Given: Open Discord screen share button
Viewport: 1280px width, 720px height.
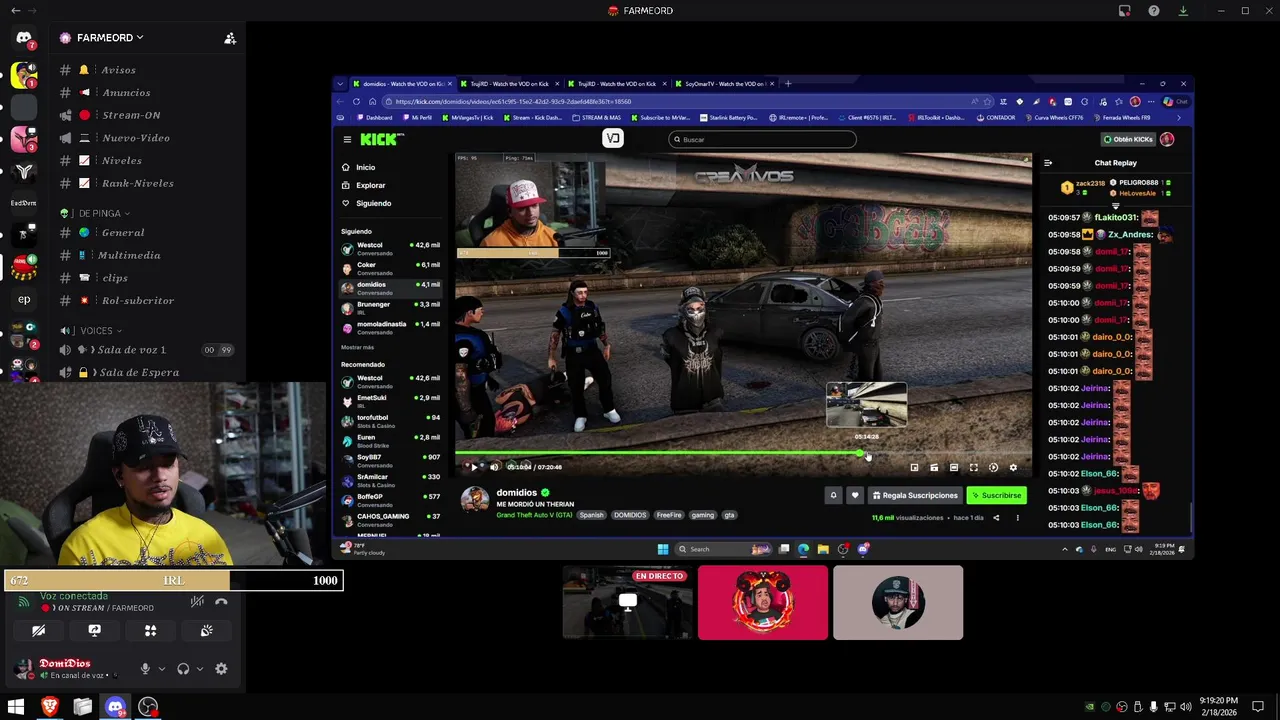Looking at the screenshot, I should coord(94,631).
